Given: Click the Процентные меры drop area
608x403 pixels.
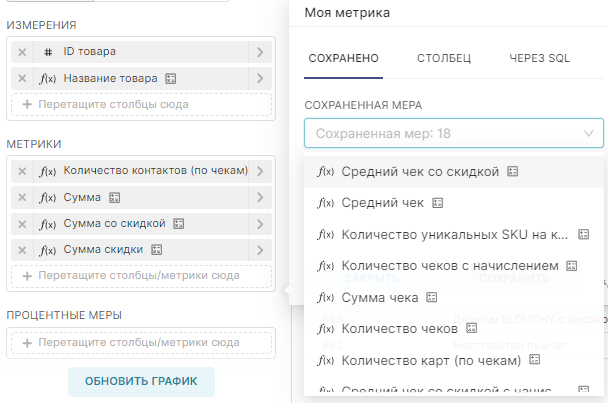Looking at the screenshot, I should tap(140, 343).
